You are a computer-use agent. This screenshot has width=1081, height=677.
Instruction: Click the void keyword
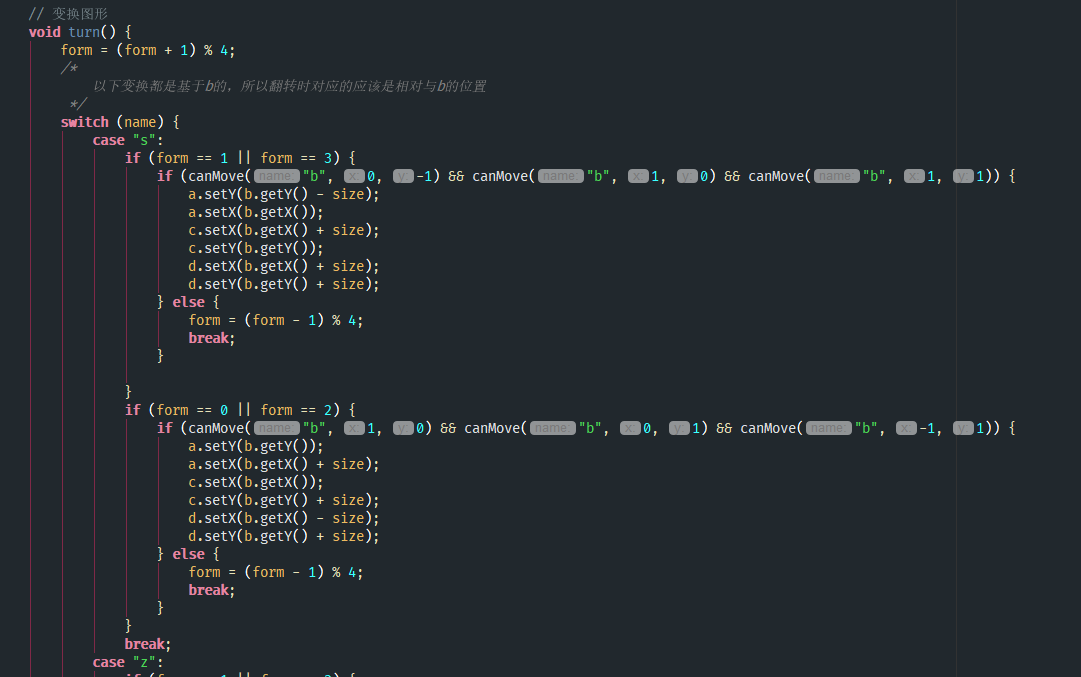click(45, 32)
